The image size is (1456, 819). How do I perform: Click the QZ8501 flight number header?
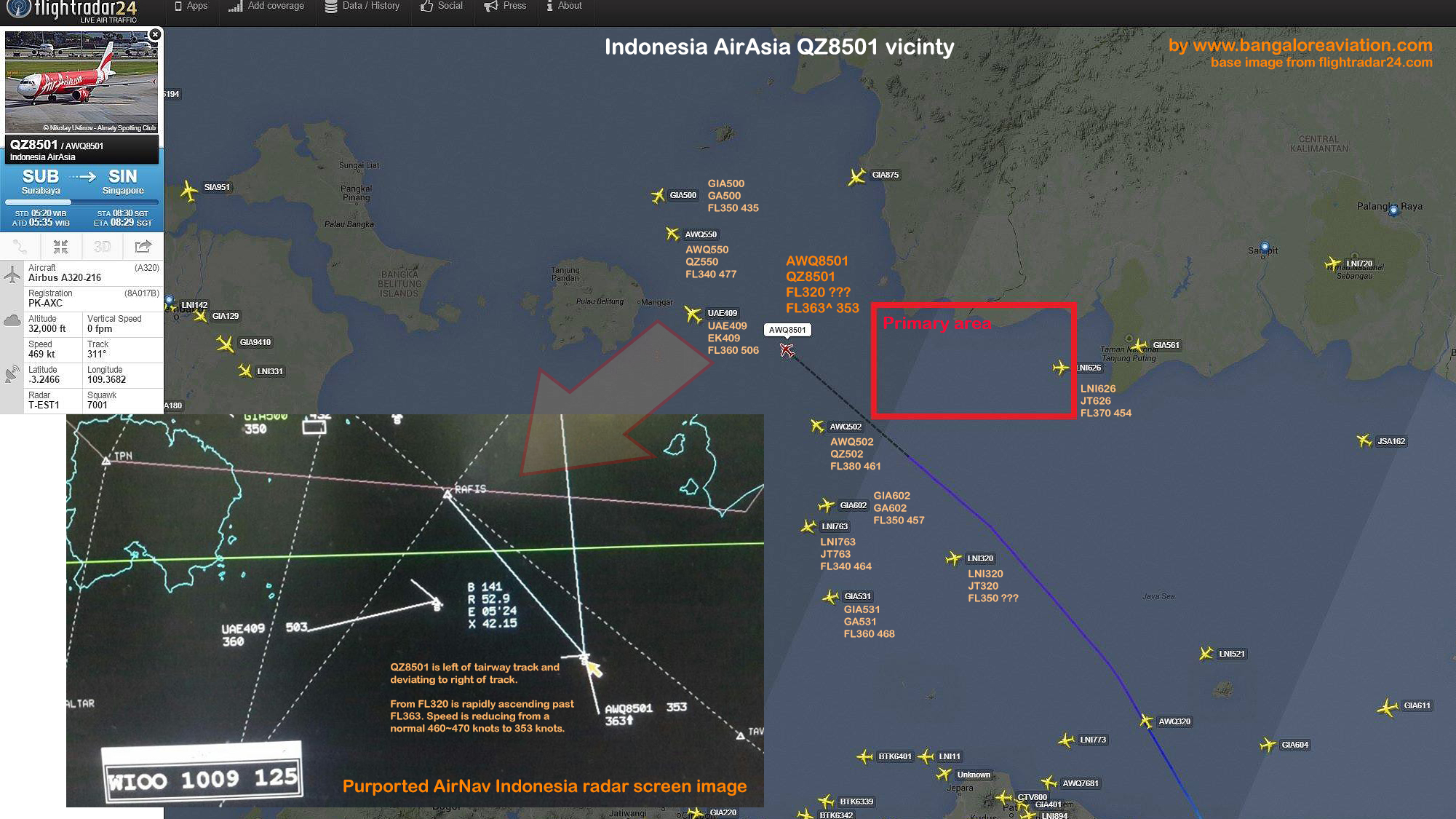(x=33, y=145)
